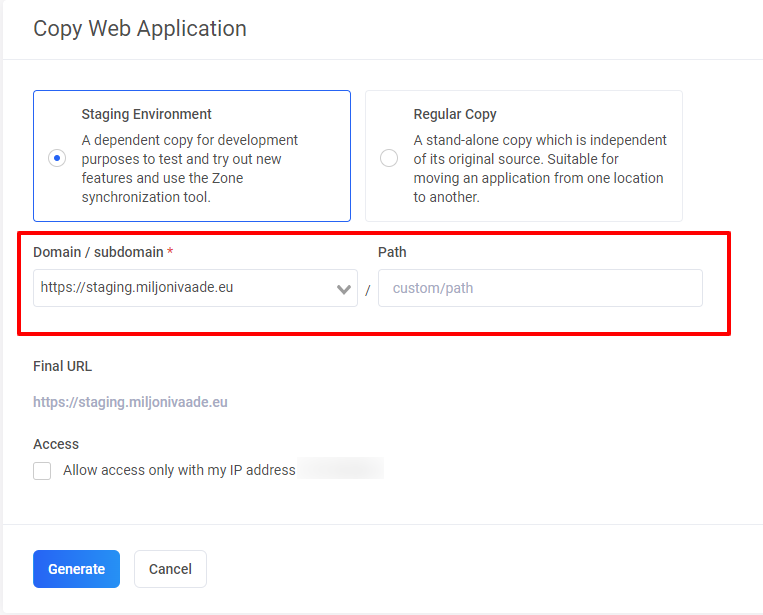Focus the Path input field
The height and width of the screenshot is (615, 763).
click(540, 288)
